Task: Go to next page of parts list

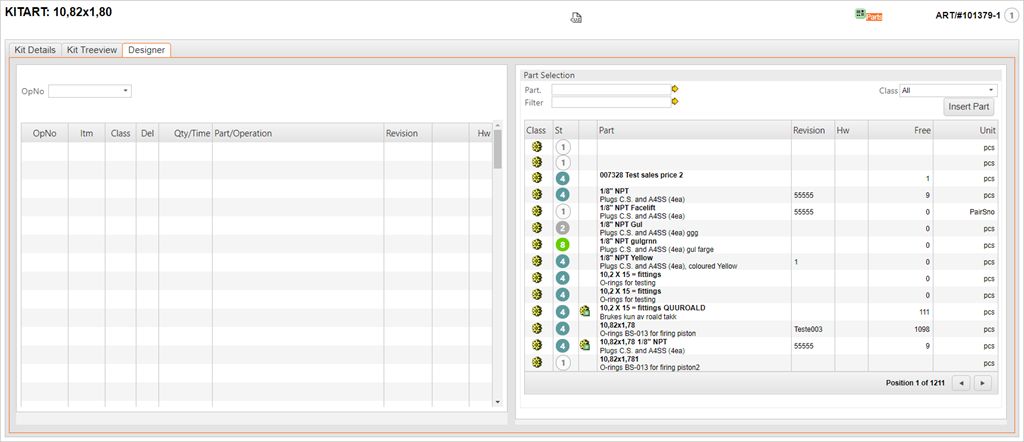Action: [x=983, y=383]
